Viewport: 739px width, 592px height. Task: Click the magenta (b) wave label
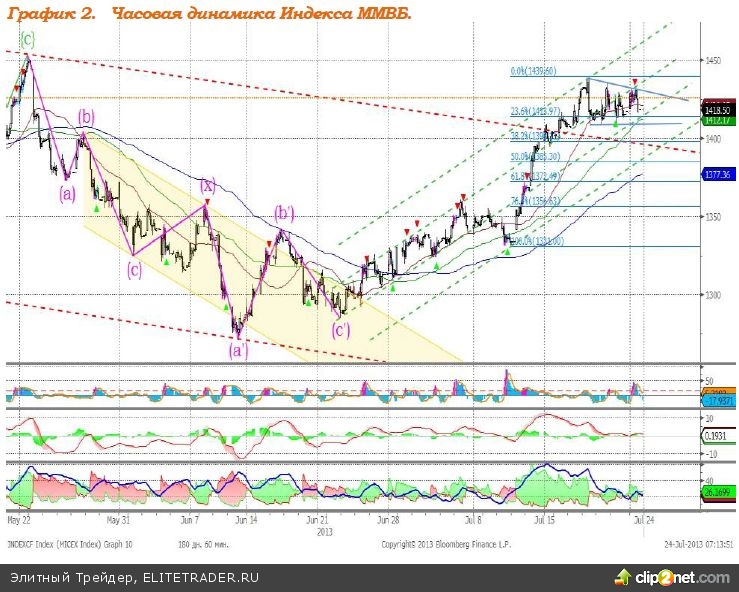click(87, 116)
